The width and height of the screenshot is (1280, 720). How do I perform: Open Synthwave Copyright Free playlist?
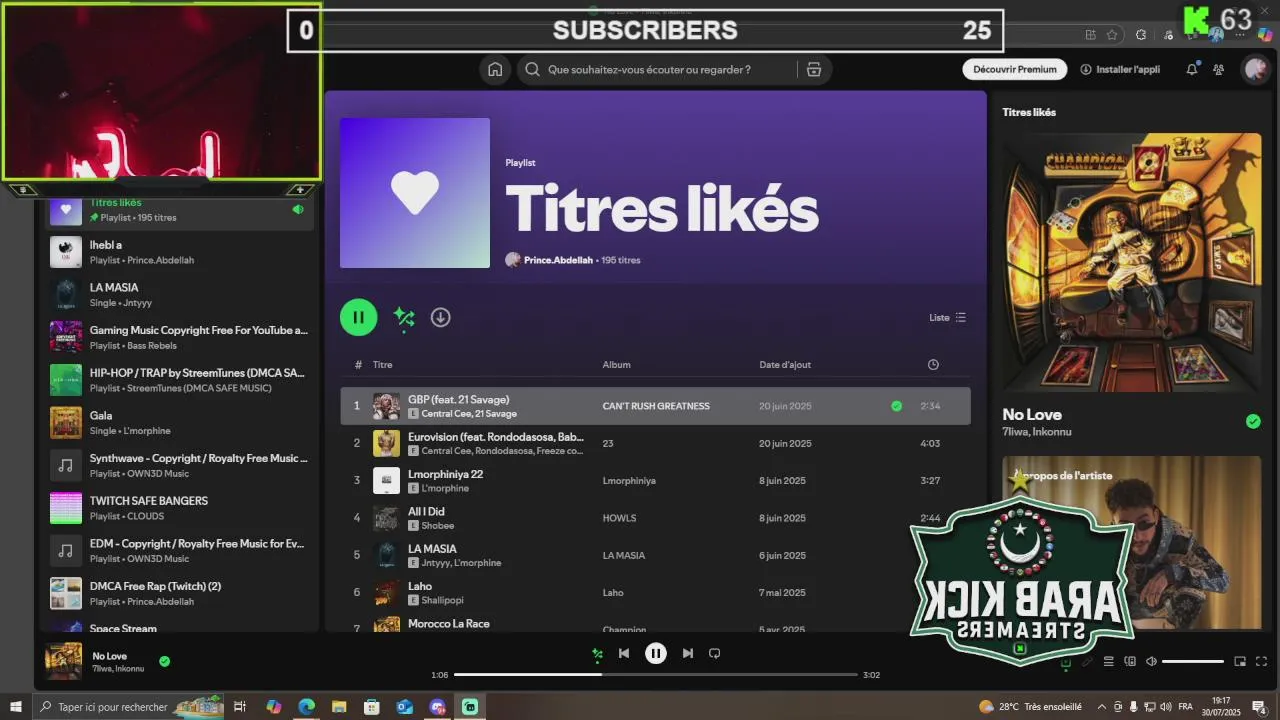pyautogui.click(x=180, y=465)
